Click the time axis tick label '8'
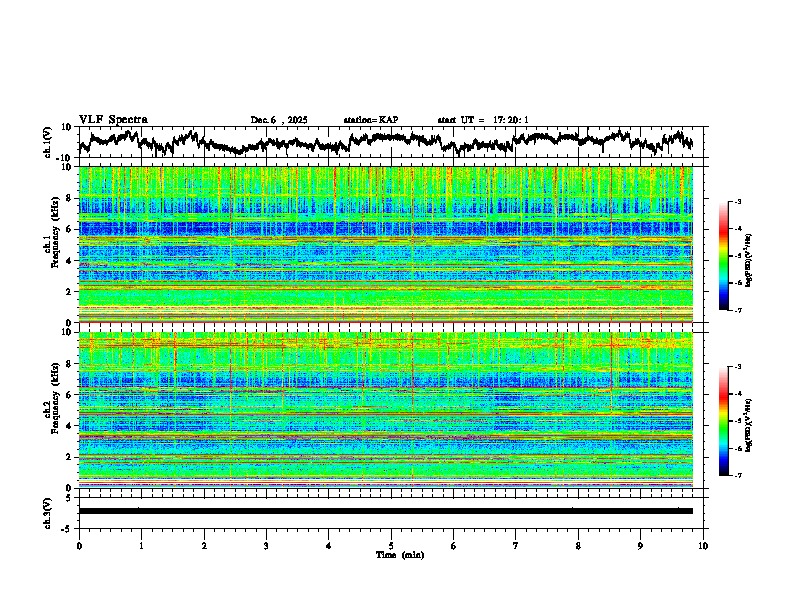The height and width of the screenshot is (612, 792). [x=578, y=546]
